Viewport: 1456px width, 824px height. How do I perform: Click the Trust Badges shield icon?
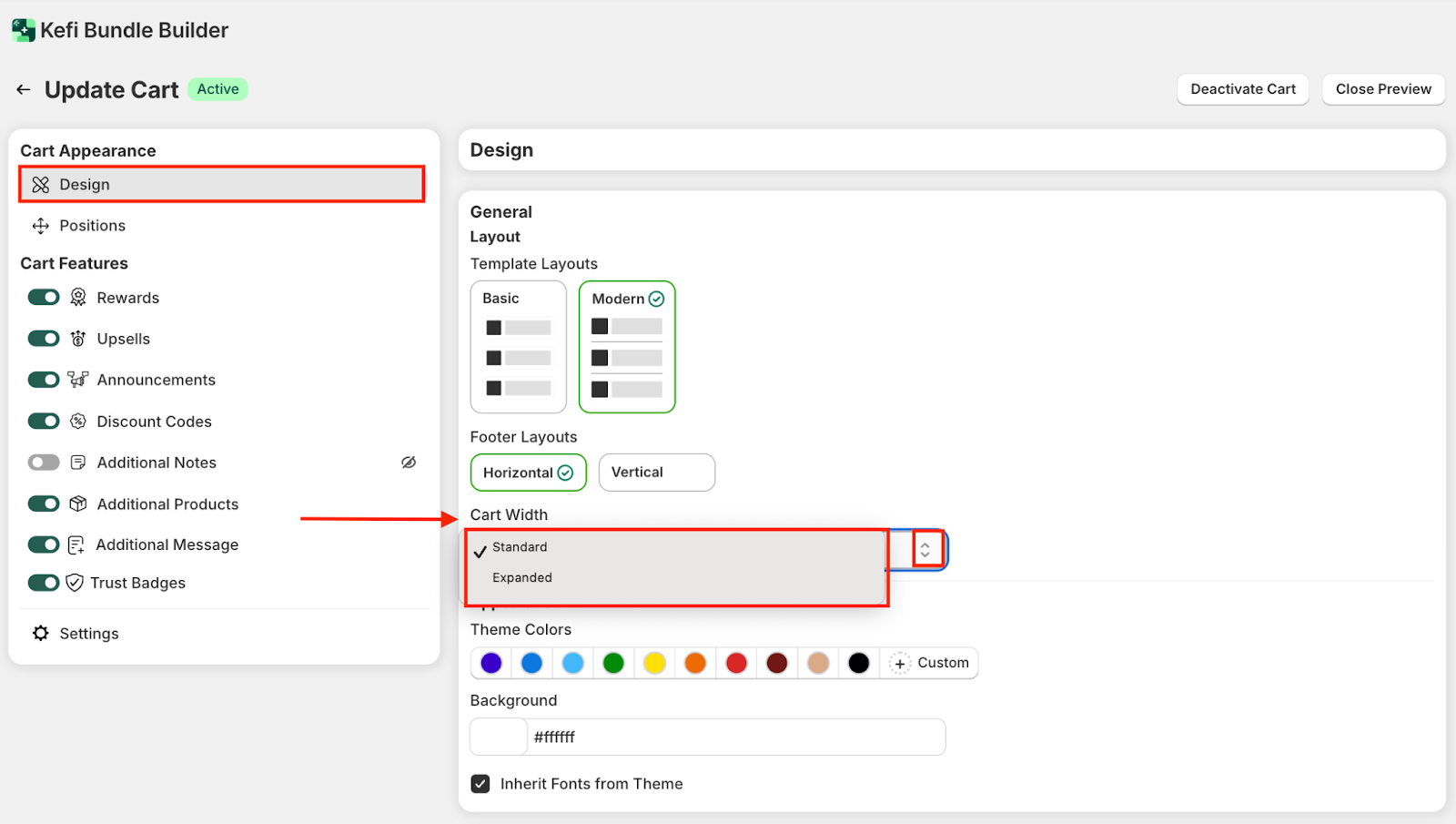[x=75, y=583]
